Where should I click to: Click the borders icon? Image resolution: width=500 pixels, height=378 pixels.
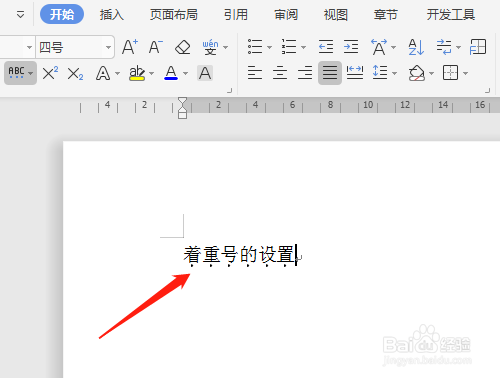coord(450,72)
